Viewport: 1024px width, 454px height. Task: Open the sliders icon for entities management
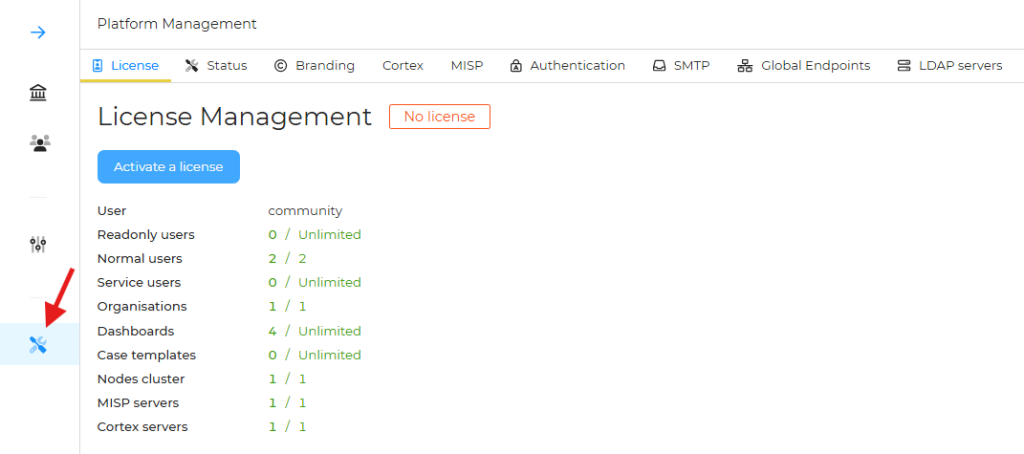point(38,244)
